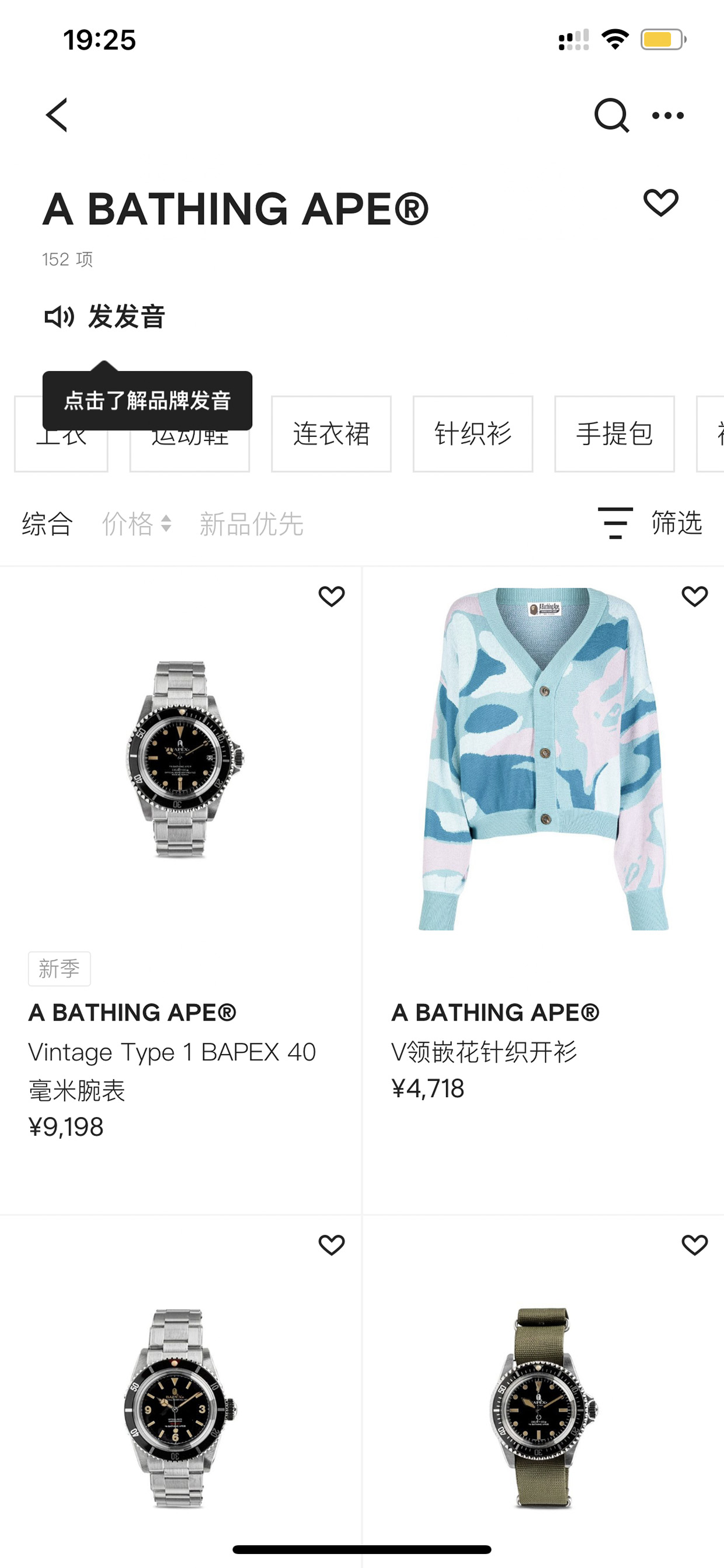
Task: Open the 筛选 filter icon
Action: point(615,523)
